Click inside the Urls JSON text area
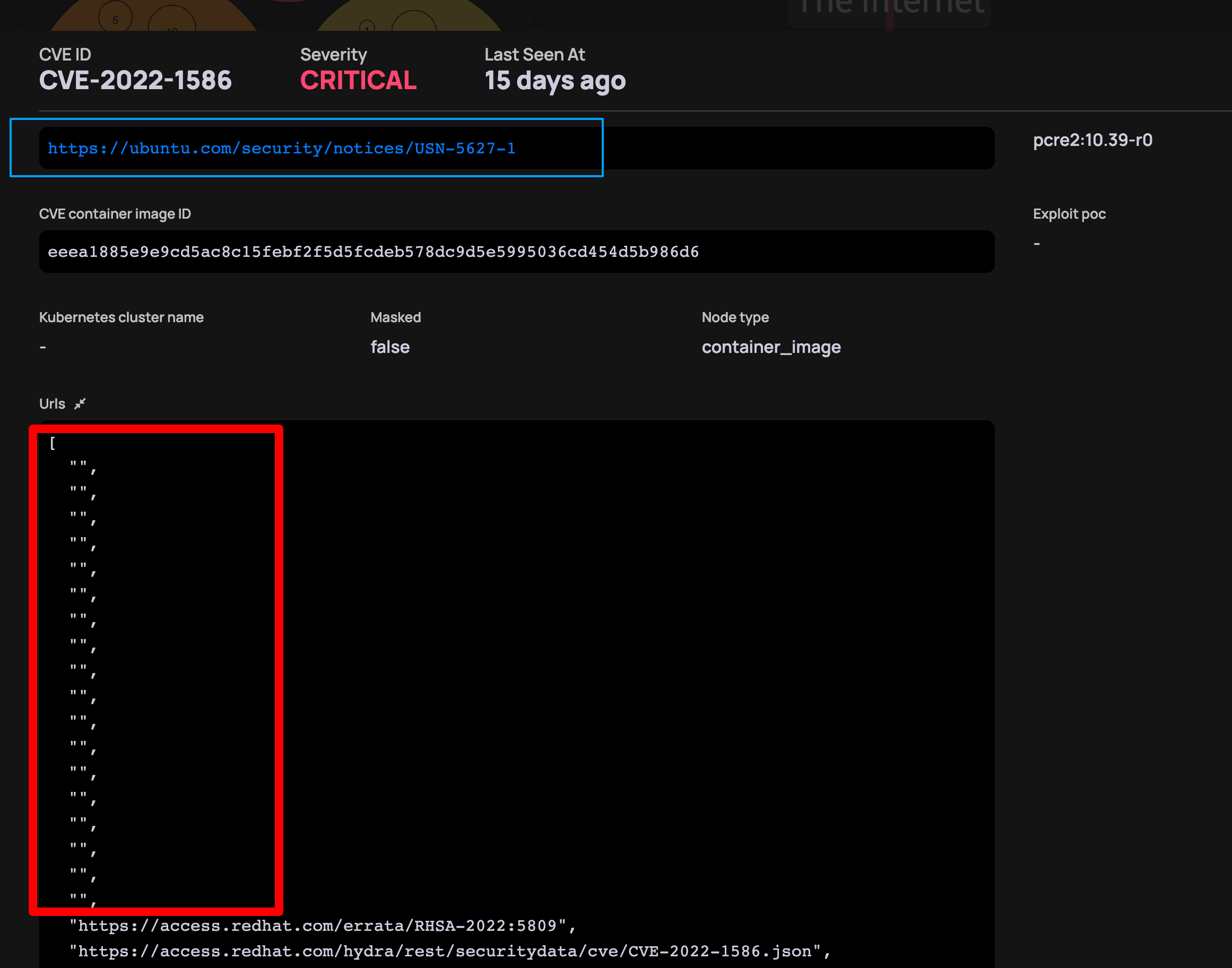Image resolution: width=1232 pixels, height=968 pixels. (x=510, y=624)
